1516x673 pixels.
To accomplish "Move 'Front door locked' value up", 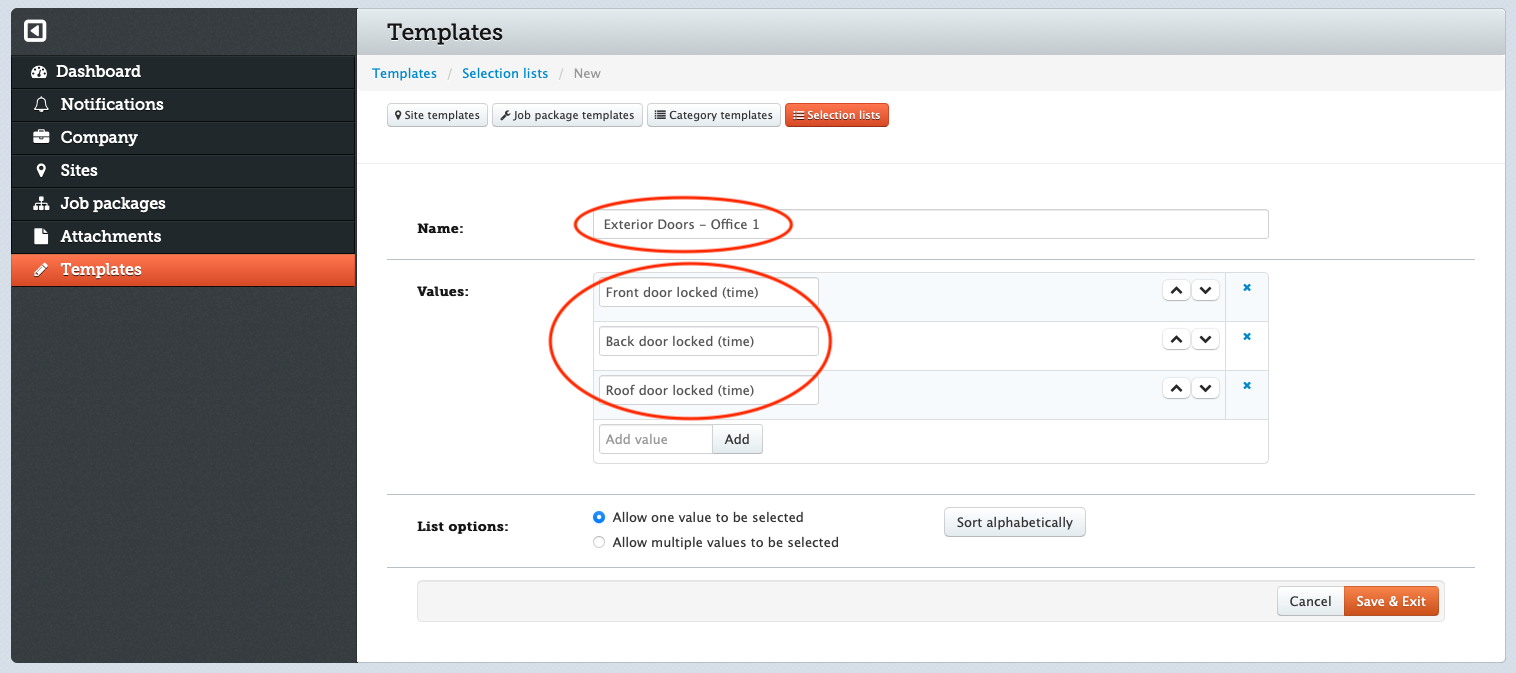I will click(x=1177, y=291).
